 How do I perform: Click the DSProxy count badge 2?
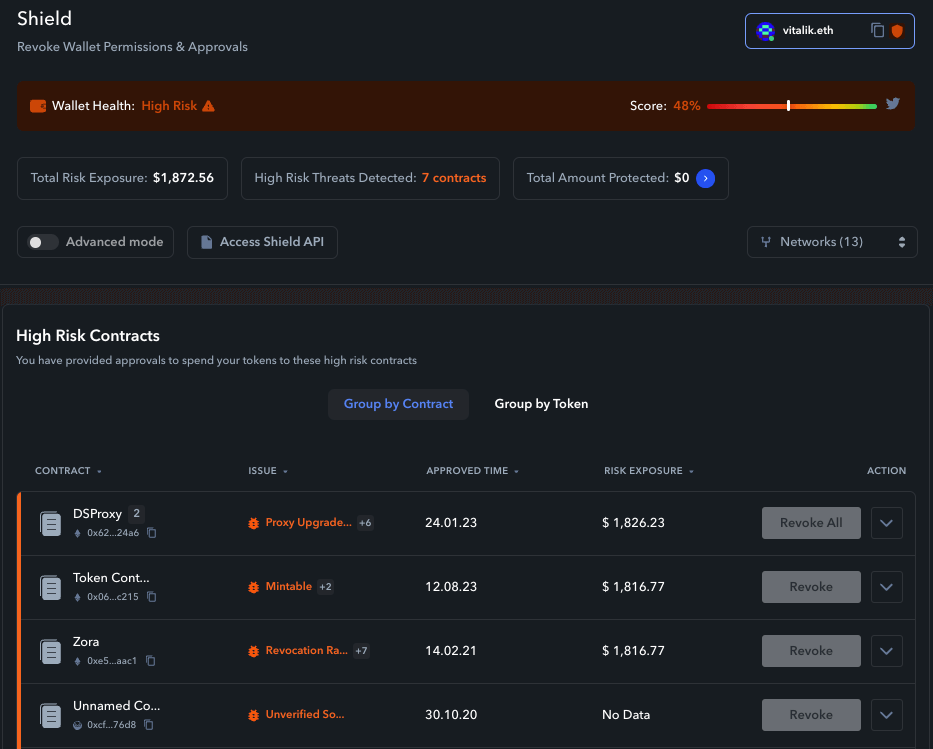click(136, 513)
